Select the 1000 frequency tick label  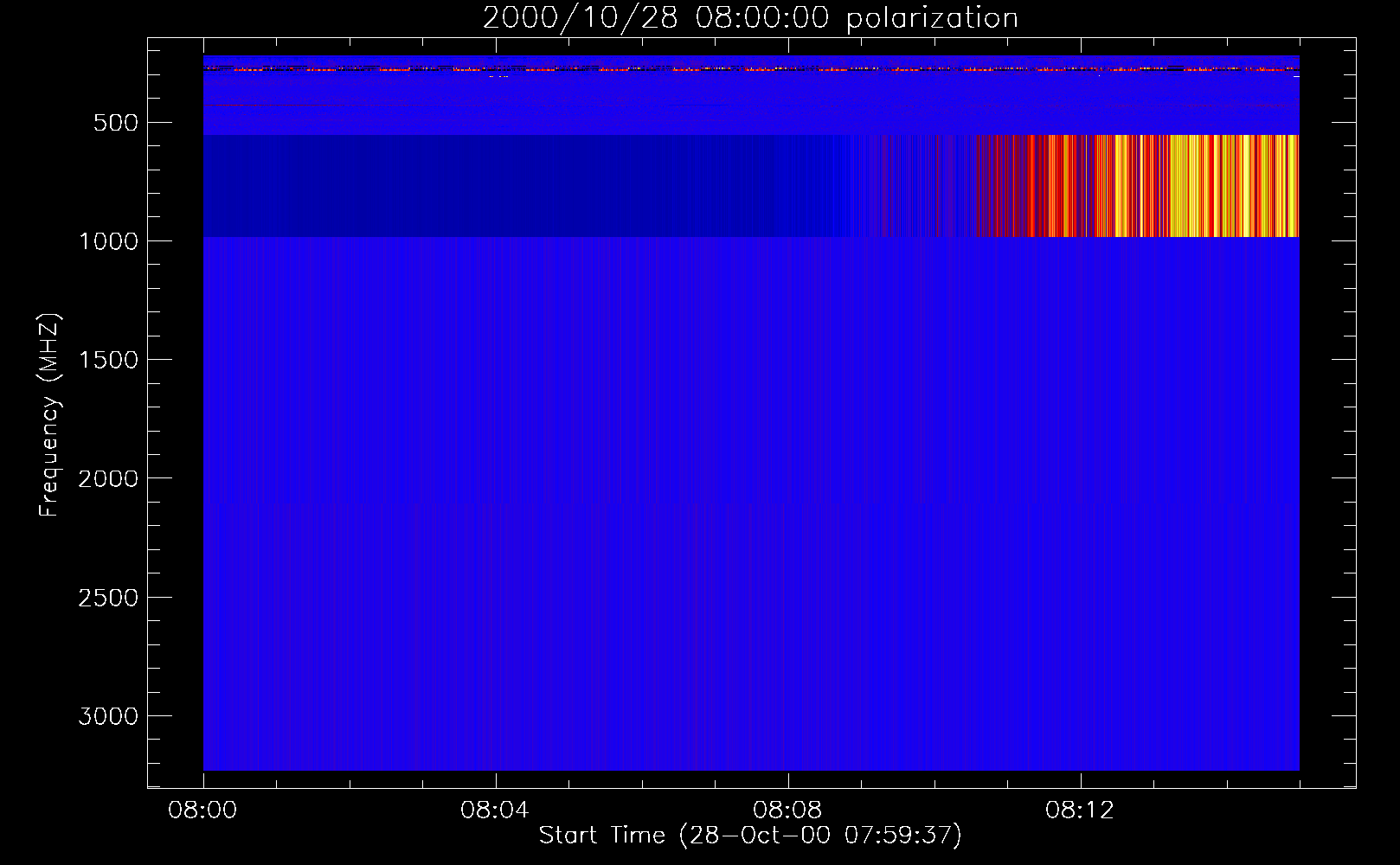pyautogui.click(x=108, y=241)
